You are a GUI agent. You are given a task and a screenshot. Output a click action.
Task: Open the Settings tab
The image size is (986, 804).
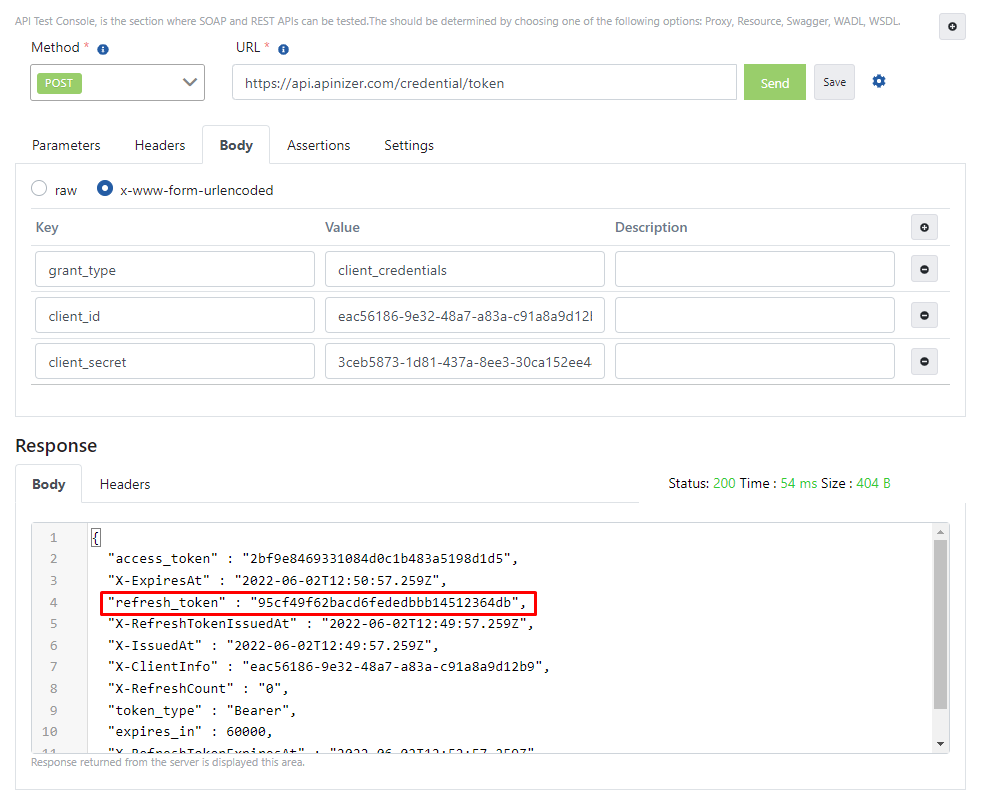point(409,145)
